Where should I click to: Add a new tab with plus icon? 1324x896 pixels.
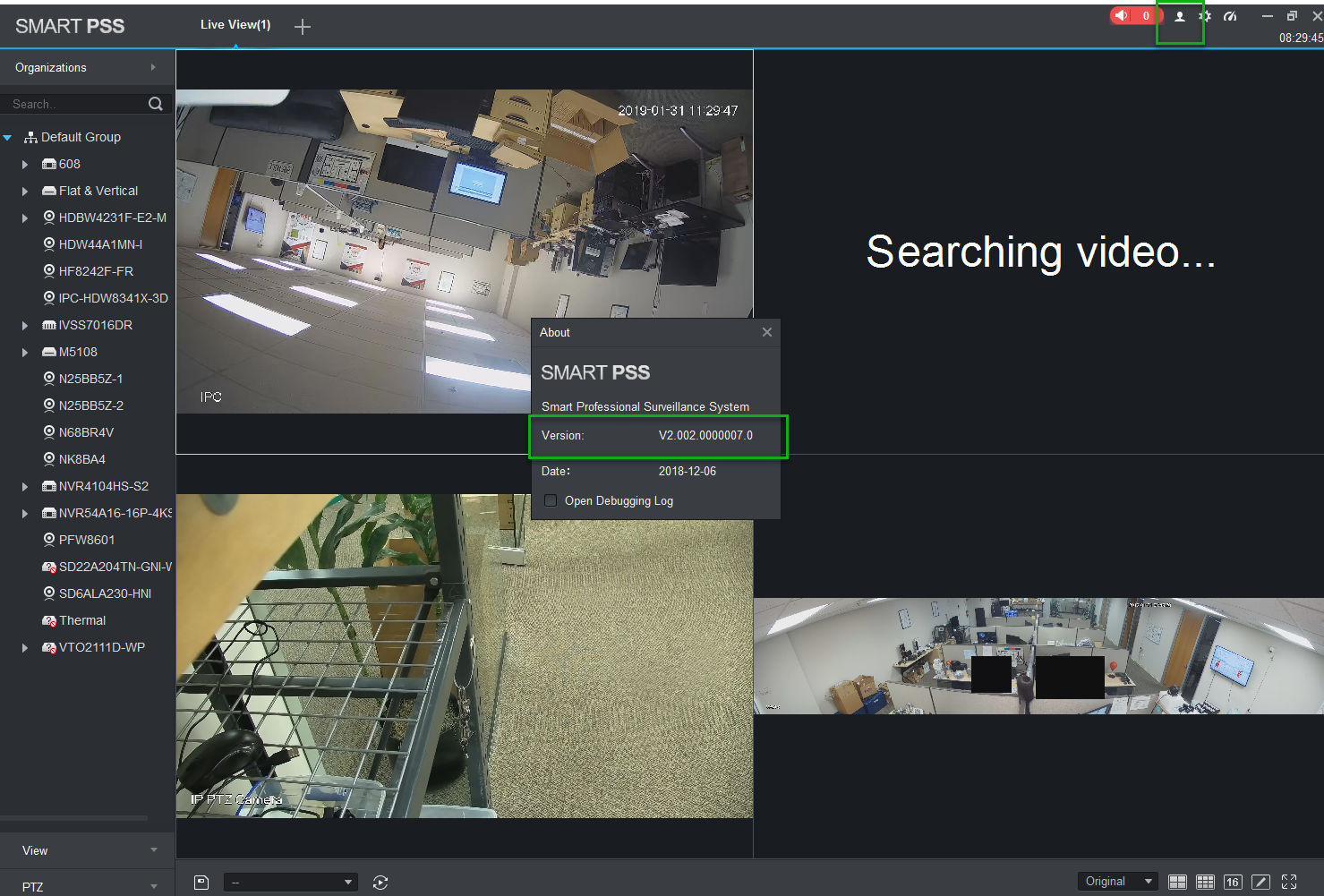[x=303, y=27]
